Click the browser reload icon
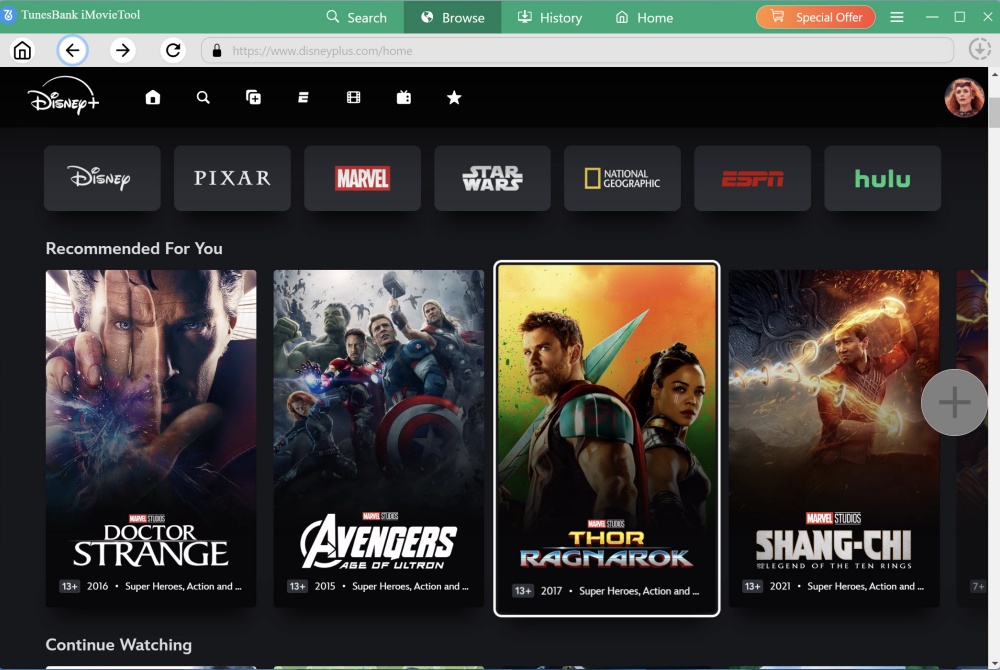This screenshot has width=1000, height=670. (173, 50)
